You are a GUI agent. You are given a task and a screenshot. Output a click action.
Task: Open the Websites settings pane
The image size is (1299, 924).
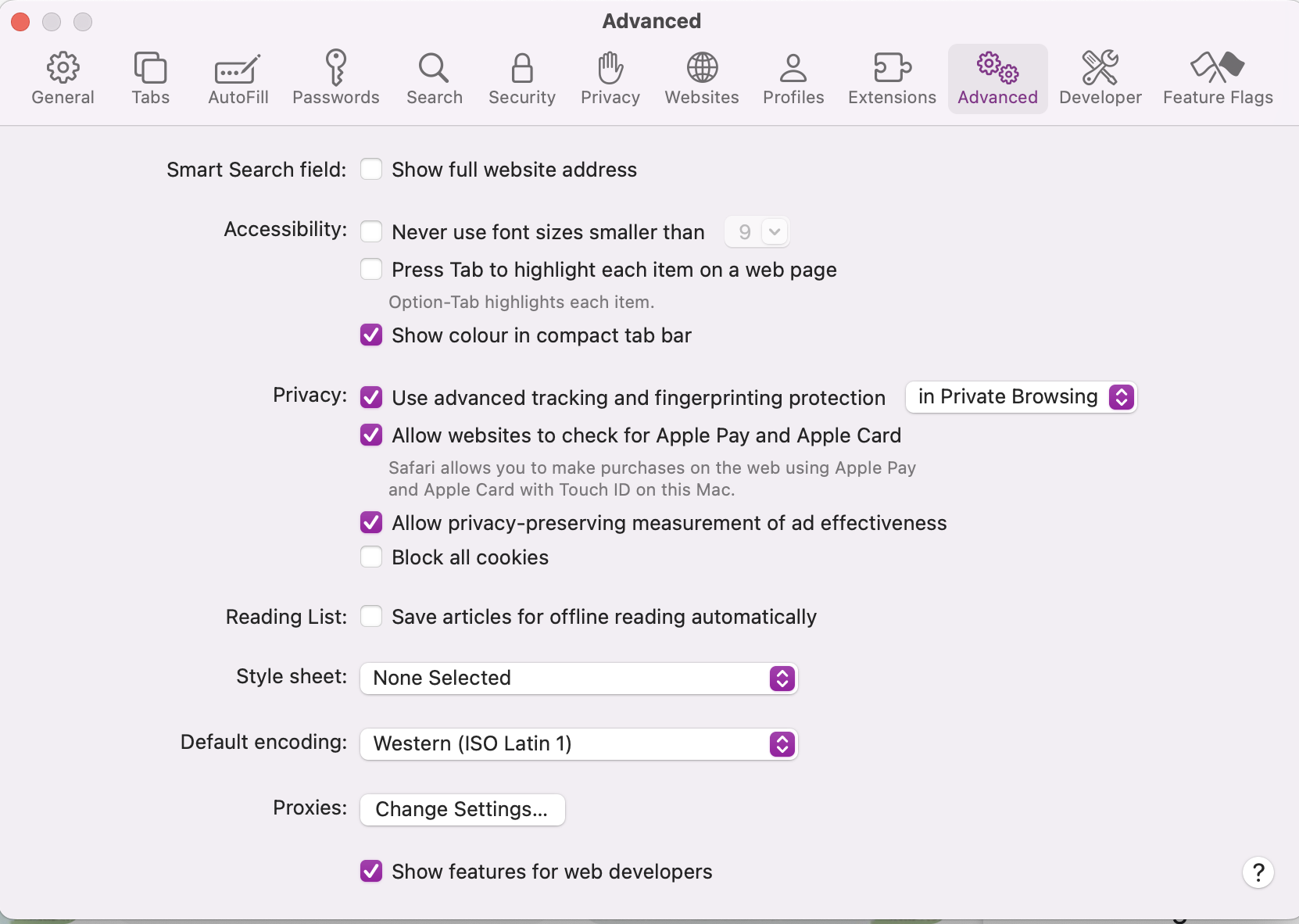click(x=701, y=78)
